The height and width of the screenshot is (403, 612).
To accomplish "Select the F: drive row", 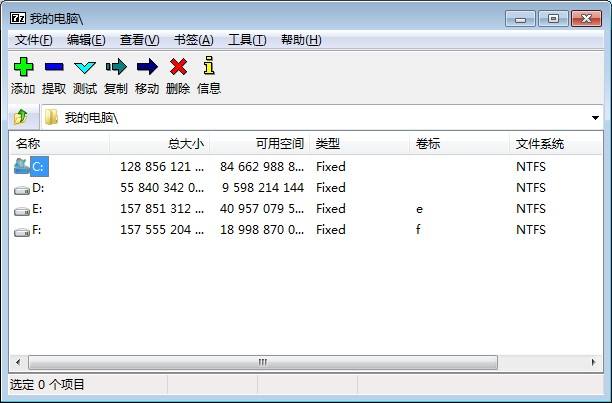I will (x=37, y=230).
